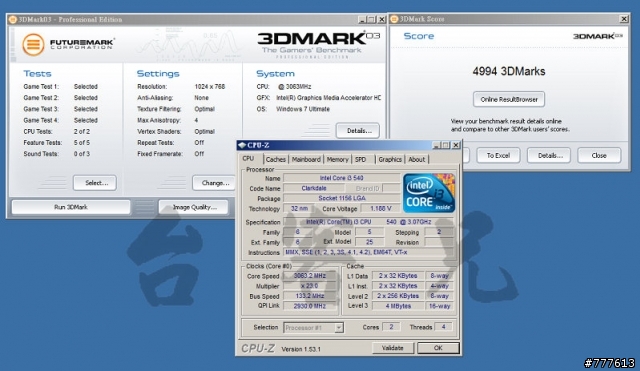Screen dimensions: 640x371
Task: Click the Instructions field listing MMX, SSE
Action: 368,252
